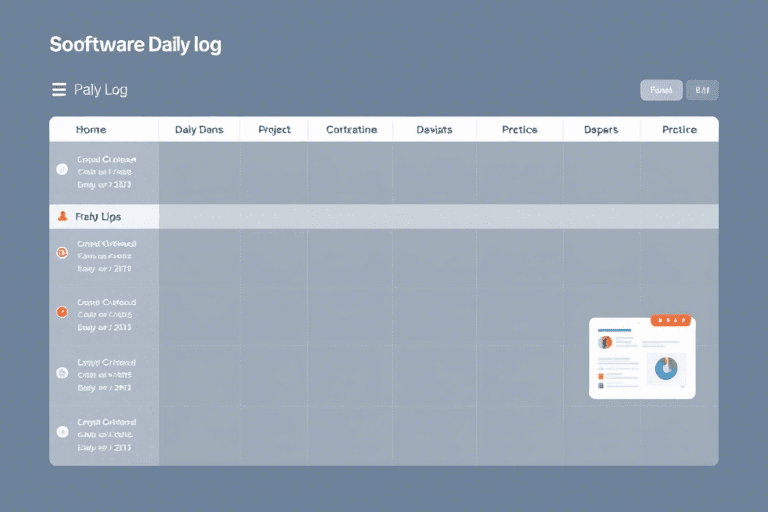Image resolution: width=768 pixels, height=512 pixels.
Task: Open the hamburger menu beside Paly Log
Action: (x=58, y=90)
